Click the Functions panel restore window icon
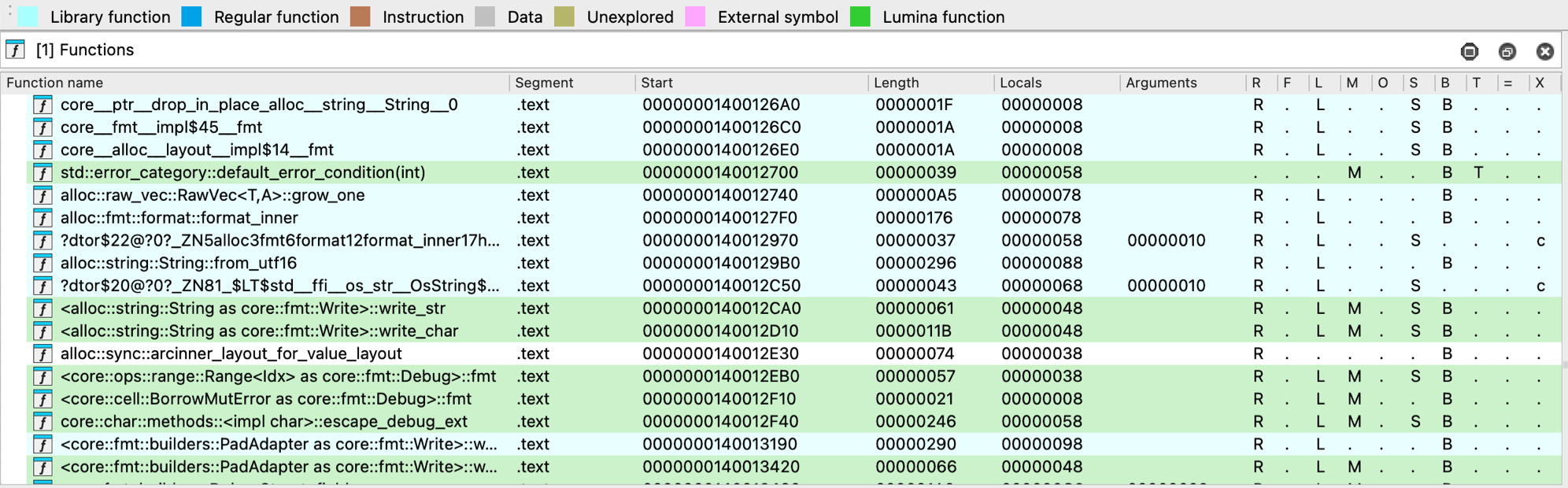 click(x=1507, y=51)
